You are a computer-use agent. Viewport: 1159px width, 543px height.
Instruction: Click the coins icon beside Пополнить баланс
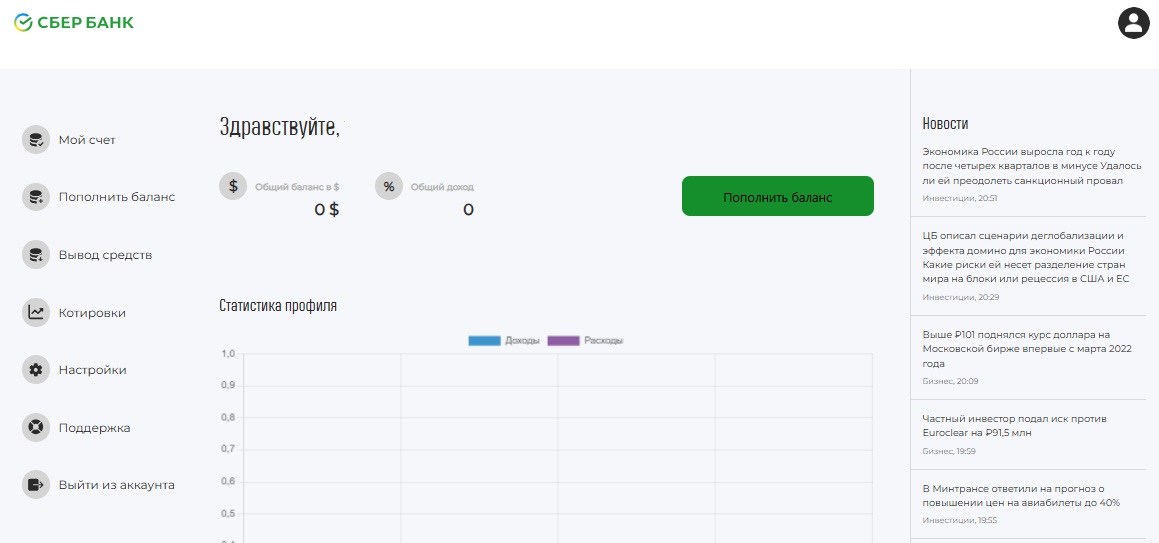pyautogui.click(x=35, y=197)
